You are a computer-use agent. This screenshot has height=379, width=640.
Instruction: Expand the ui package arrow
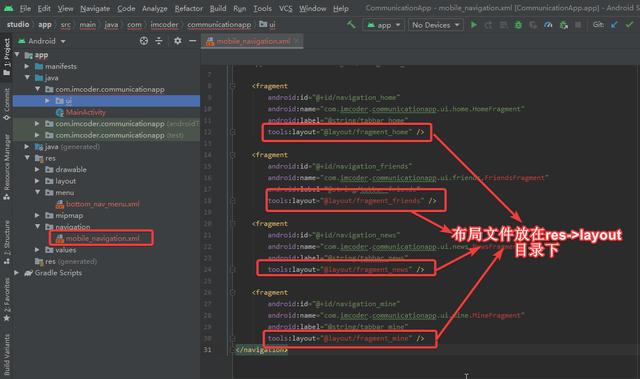pos(47,100)
